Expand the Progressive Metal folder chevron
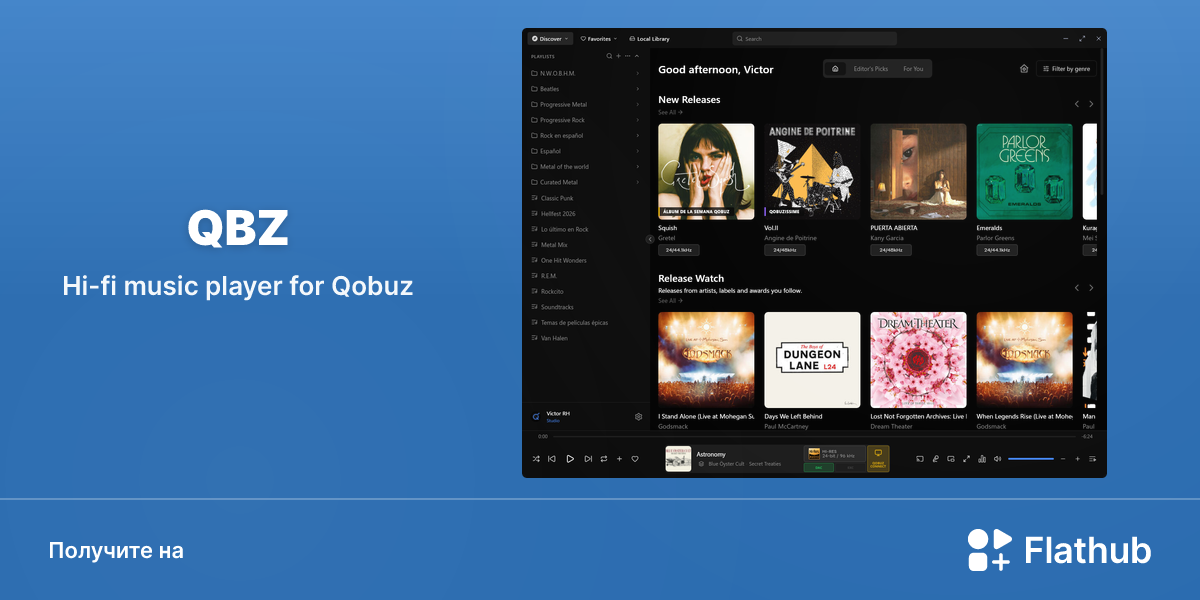Image resolution: width=1200 pixels, height=600 pixels. 638,104
